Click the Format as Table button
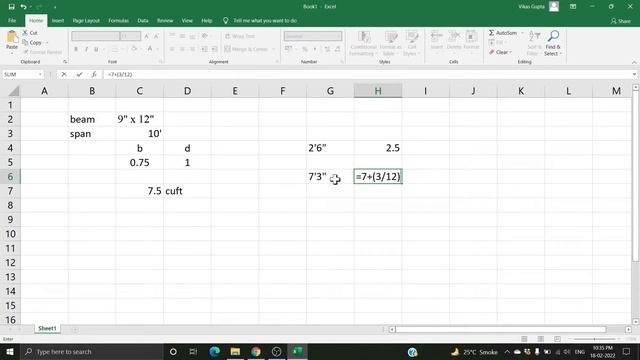Screen dimensions: 640x360 [x=390, y=43]
